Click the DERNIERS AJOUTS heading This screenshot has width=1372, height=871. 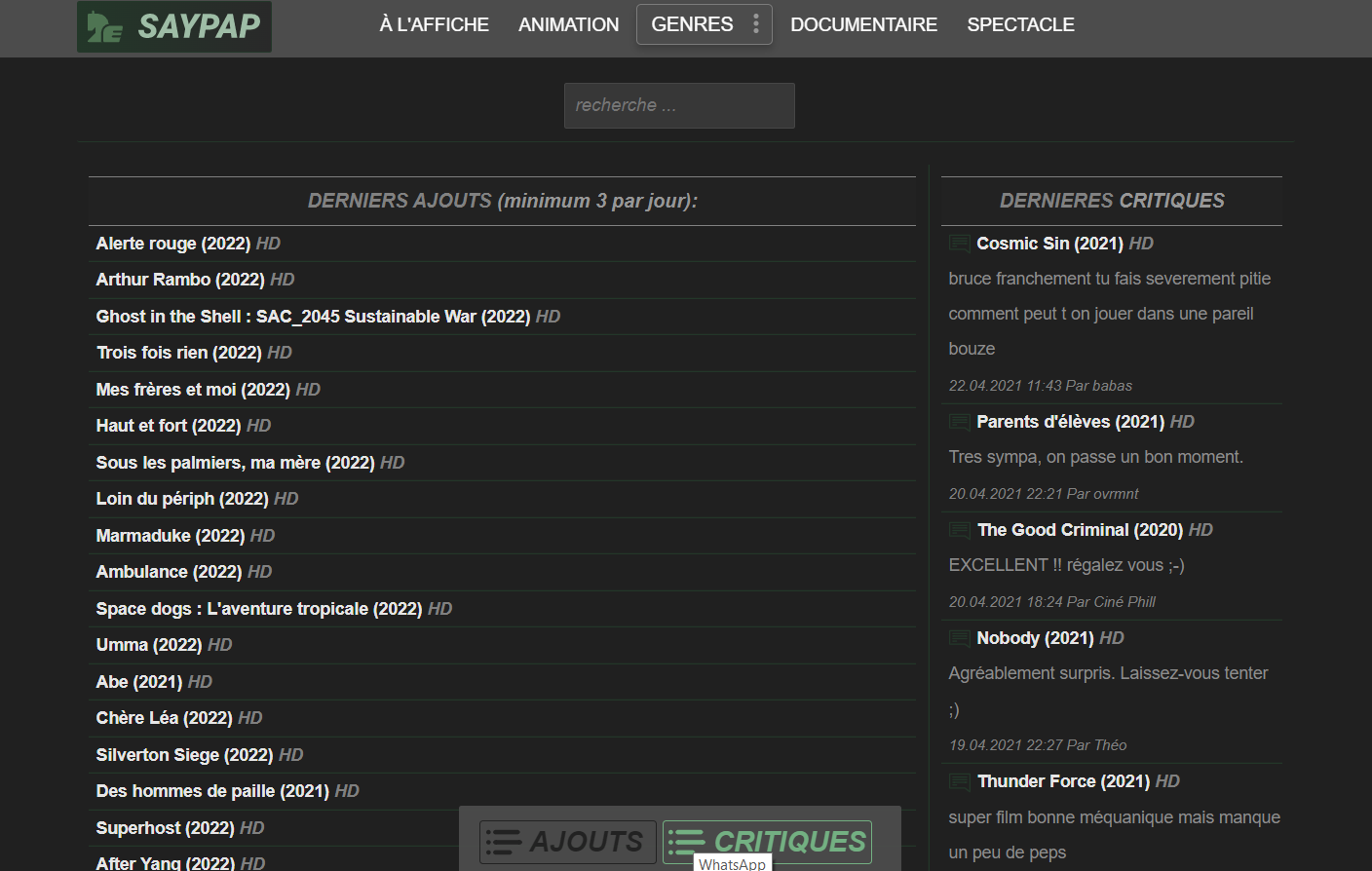503,201
